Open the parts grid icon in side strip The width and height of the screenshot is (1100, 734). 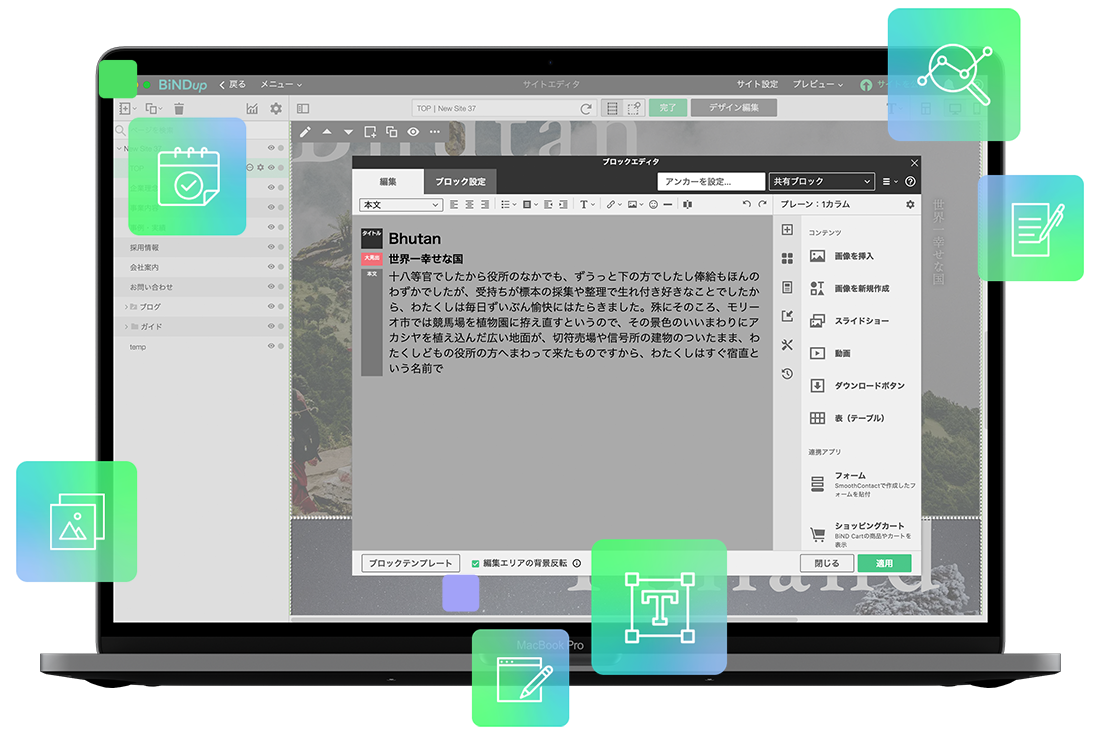click(x=787, y=258)
